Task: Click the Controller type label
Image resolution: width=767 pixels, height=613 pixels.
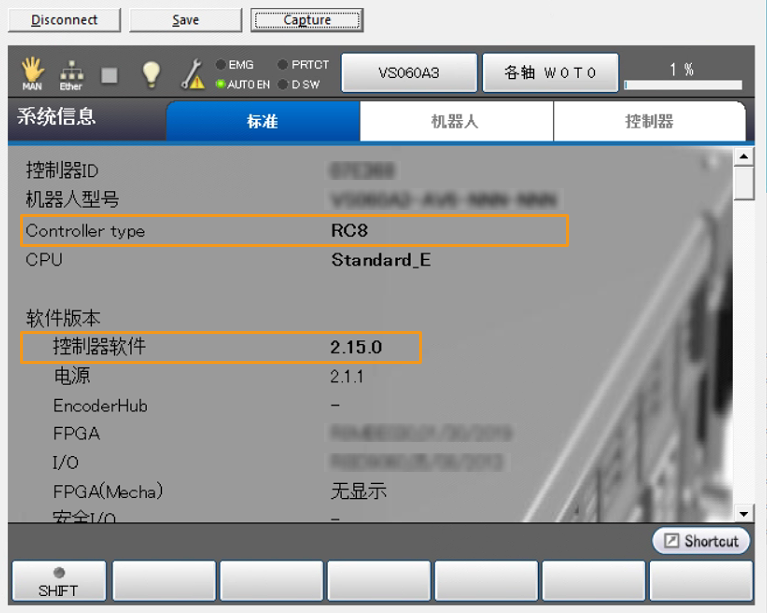Action: (85, 230)
